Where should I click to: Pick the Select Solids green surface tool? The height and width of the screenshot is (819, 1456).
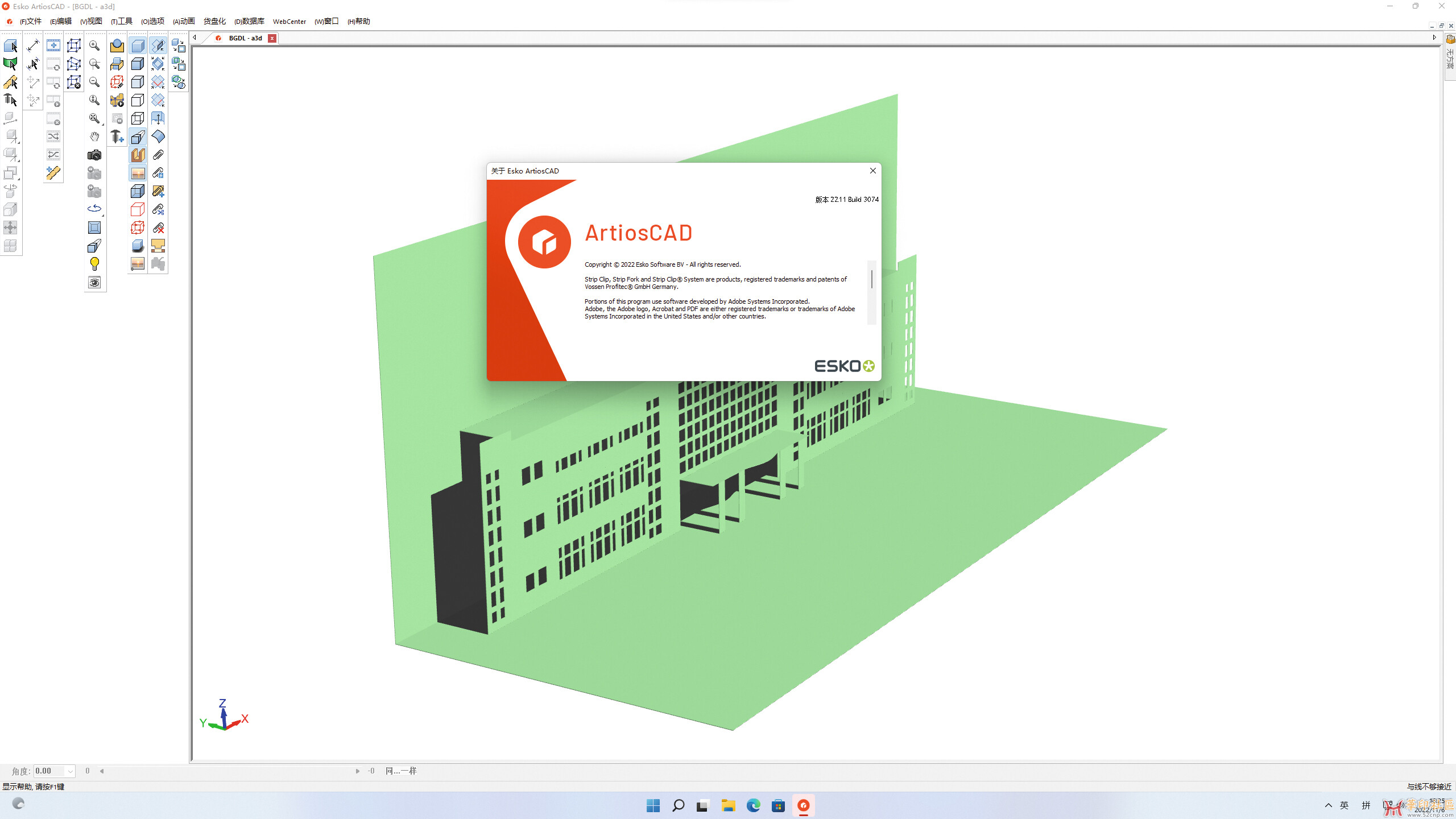point(11,64)
